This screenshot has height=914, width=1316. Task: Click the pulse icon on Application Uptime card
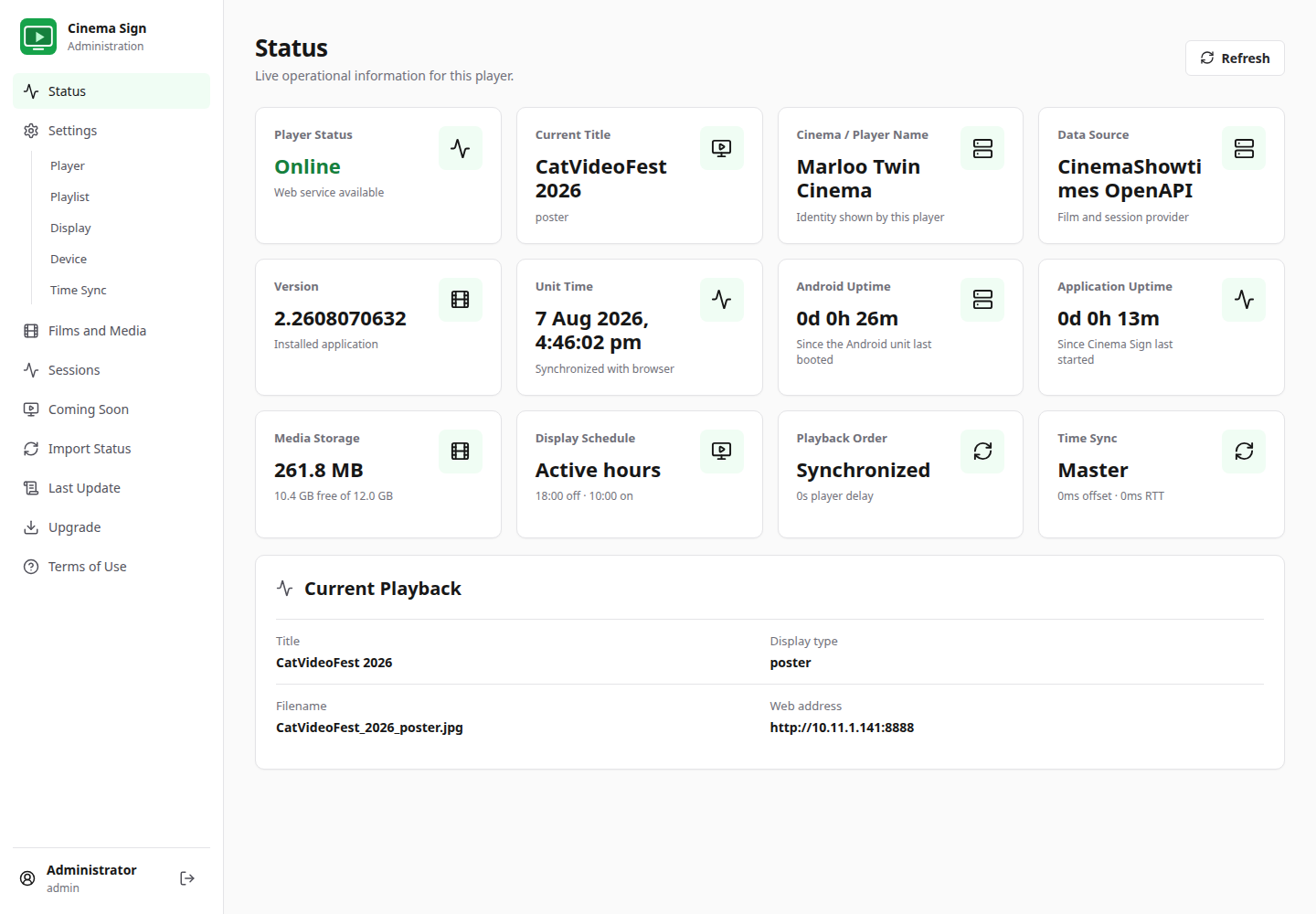(x=1244, y=300)
